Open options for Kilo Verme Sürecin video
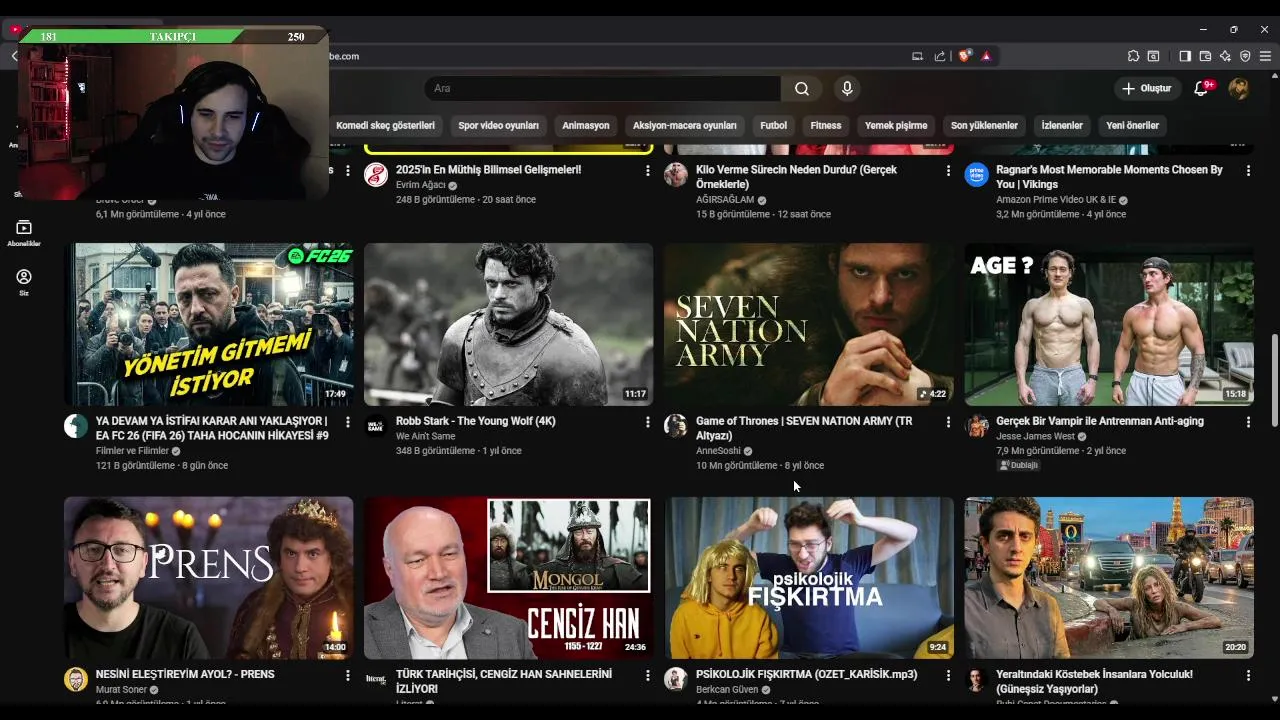1280x720 pixels. [948, 171]
